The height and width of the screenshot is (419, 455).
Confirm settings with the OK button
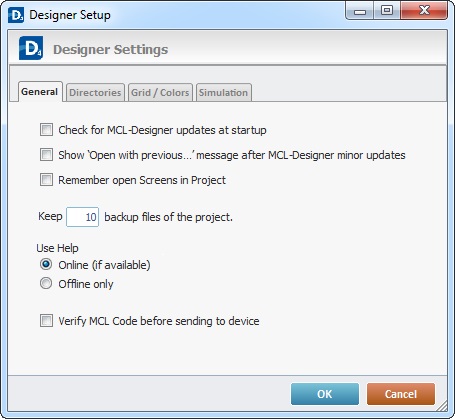coord(325,394)
